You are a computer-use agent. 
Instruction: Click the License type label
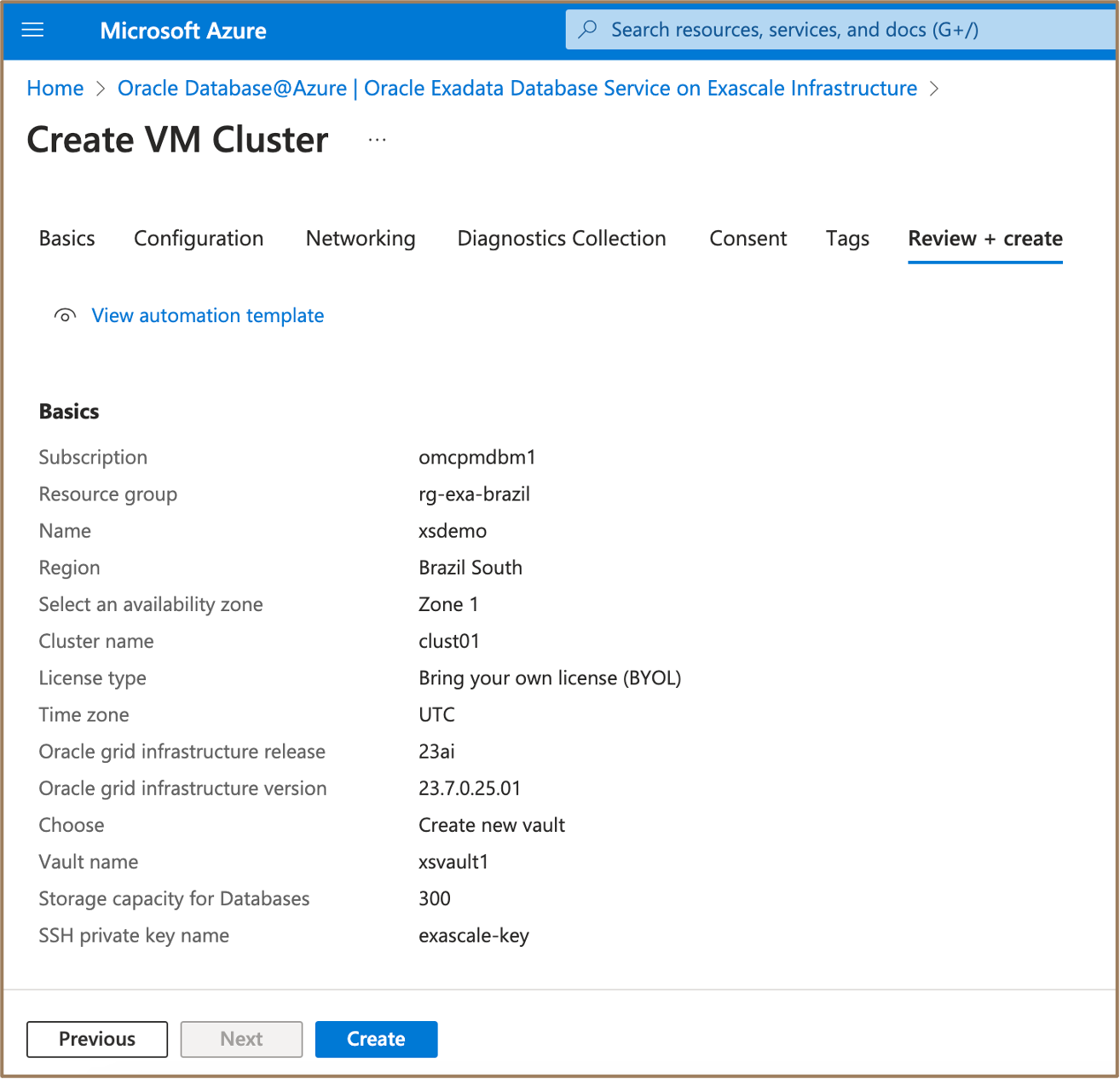coord(93,678)
